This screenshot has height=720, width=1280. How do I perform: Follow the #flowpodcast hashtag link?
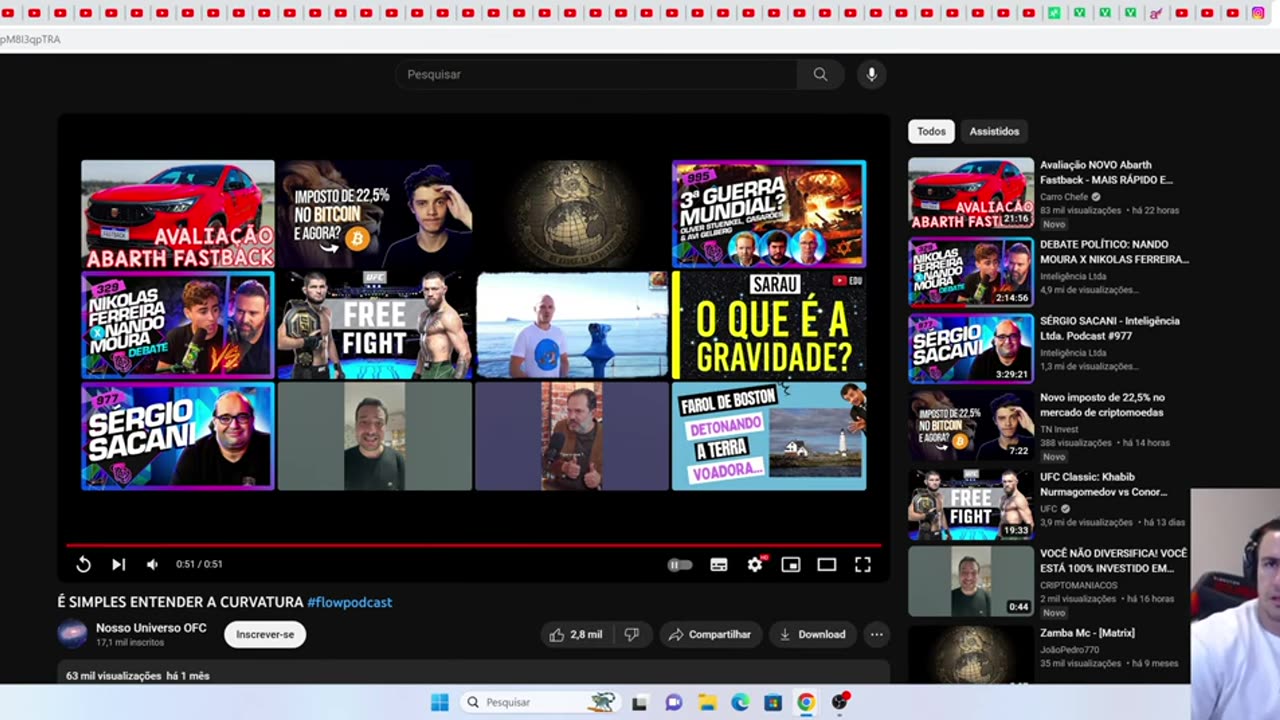349,602
